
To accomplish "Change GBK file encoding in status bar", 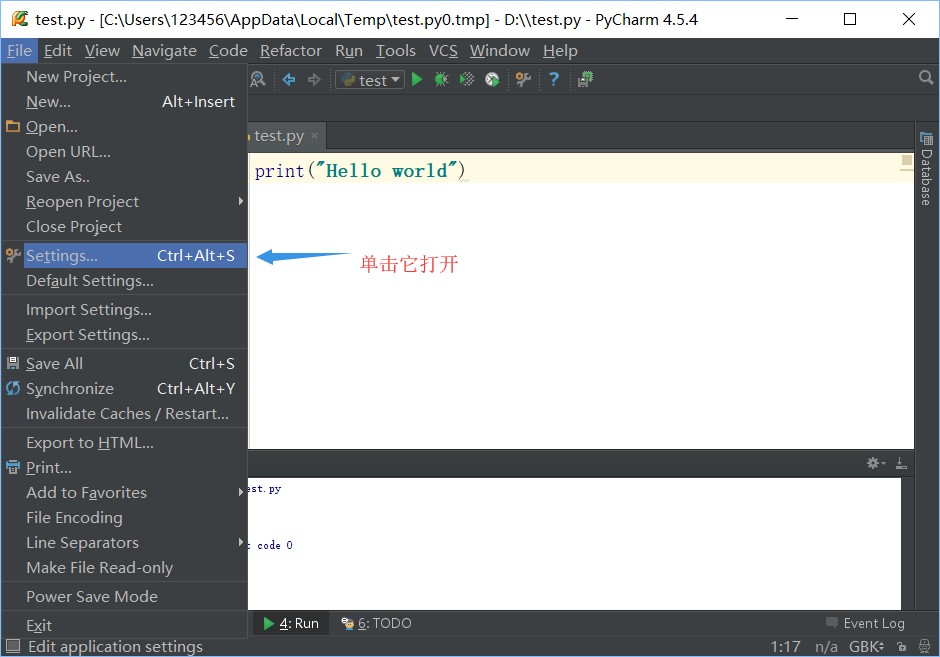I will (866, 647).
